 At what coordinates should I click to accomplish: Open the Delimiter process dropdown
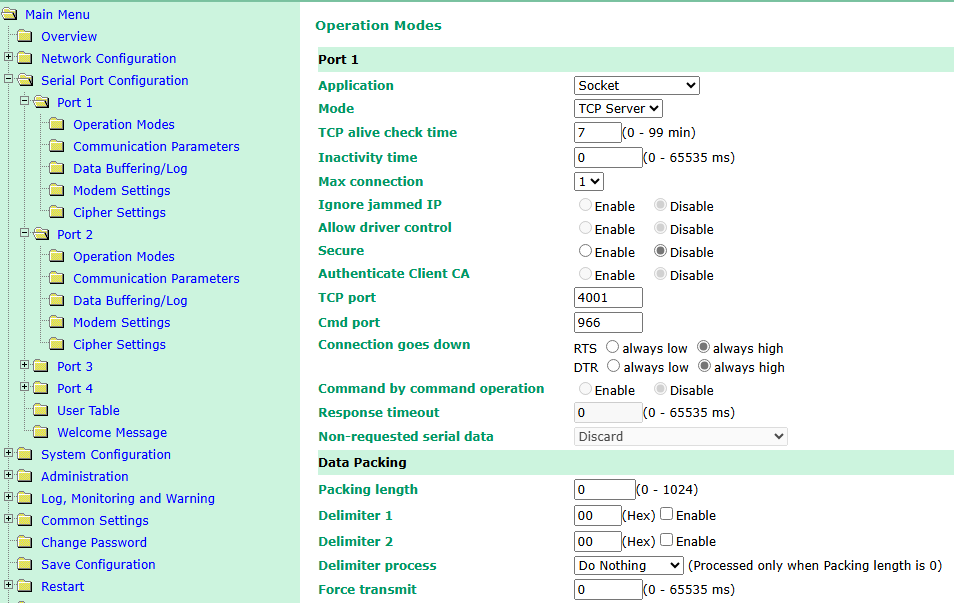click(629, 566)
